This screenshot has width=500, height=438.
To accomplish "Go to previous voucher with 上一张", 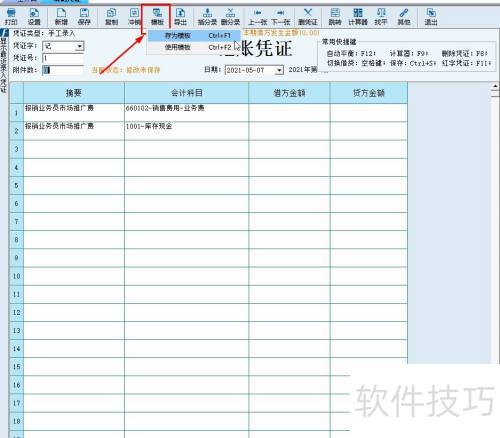I will (257, 17).
